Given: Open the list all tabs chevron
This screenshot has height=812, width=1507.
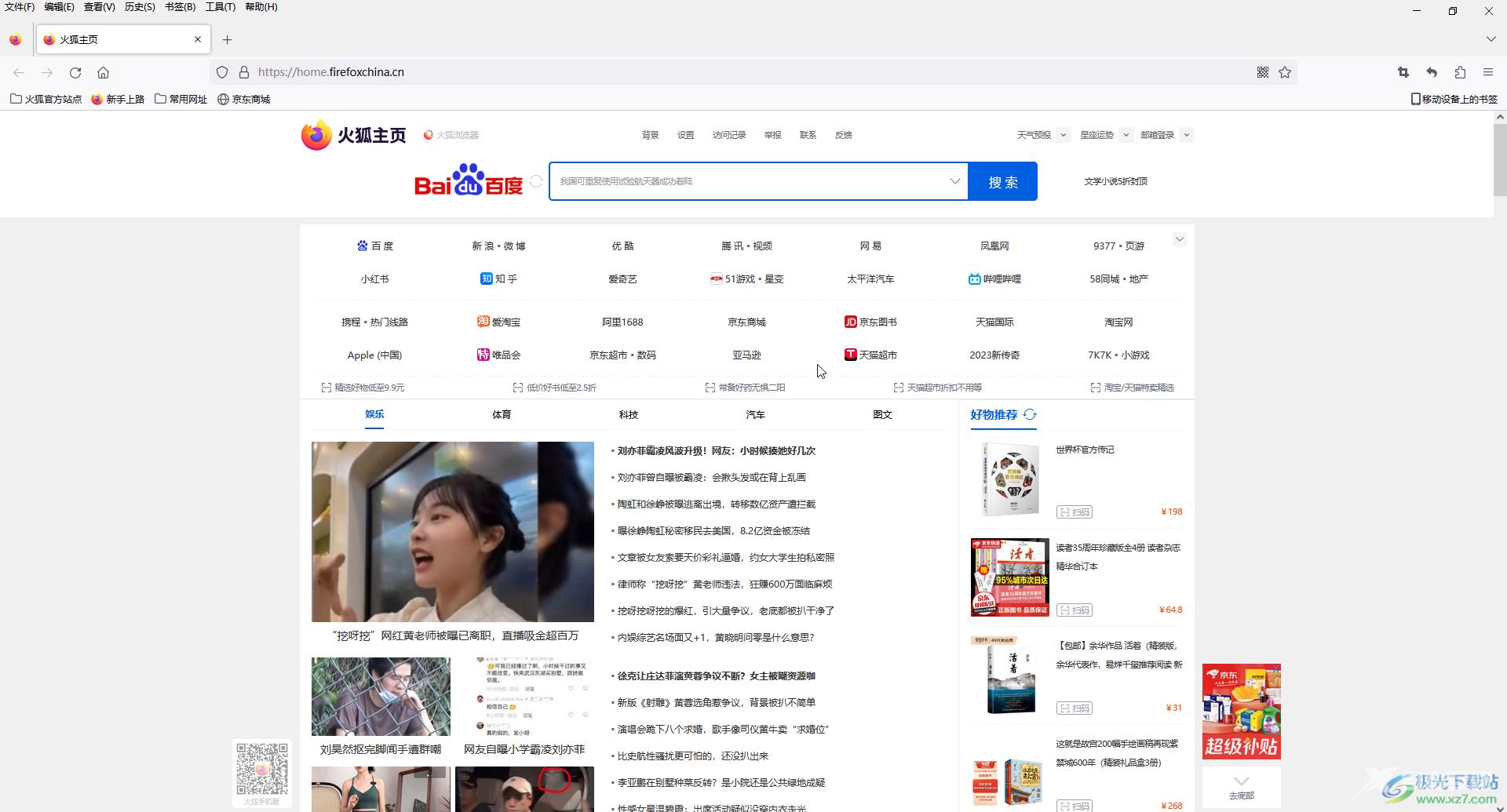Looking at the screenshot, I should 1491,39.
